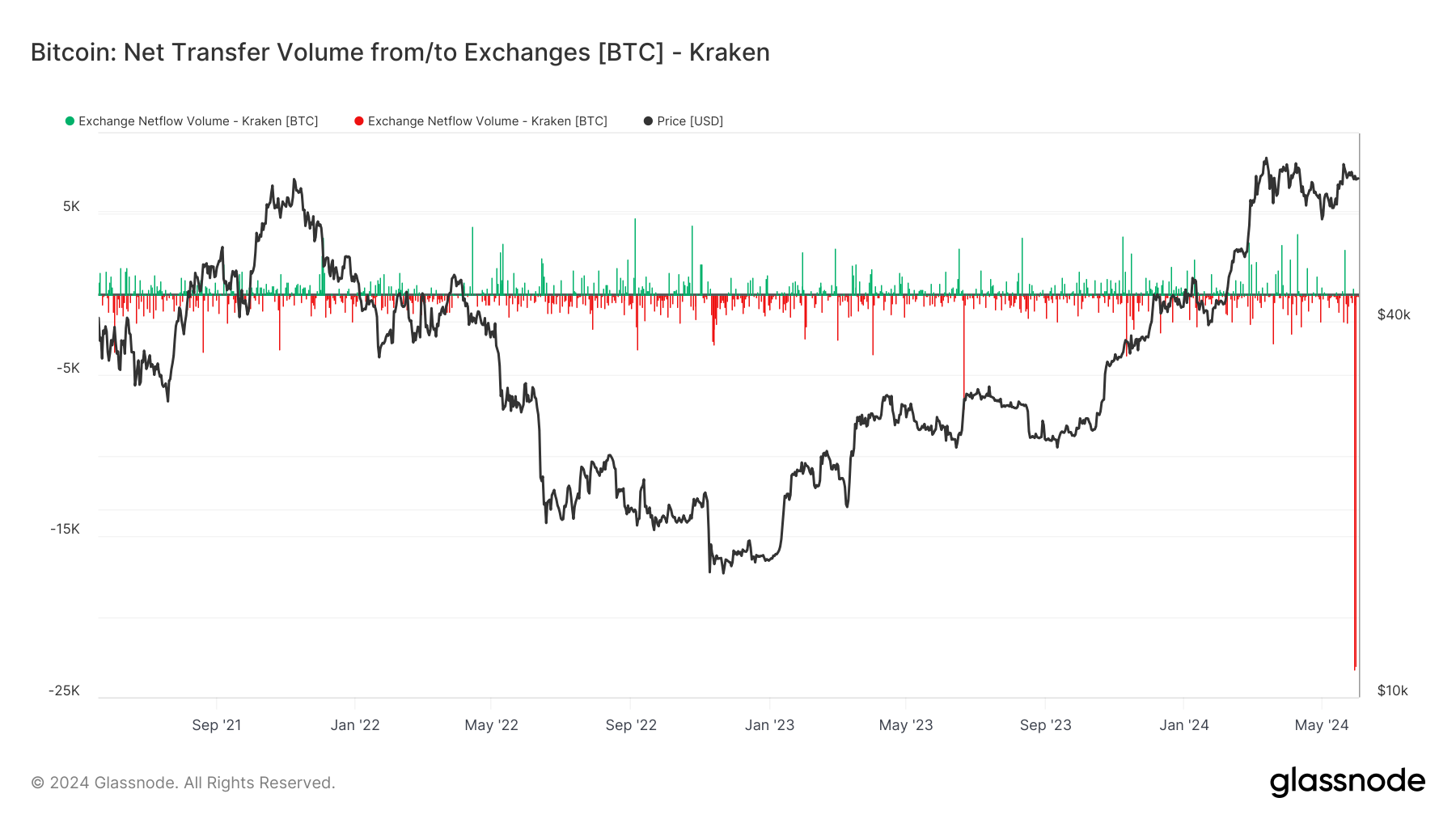Select the May '22 x-axis label
This screenshot has width=1456, height=819.
(x=491, y=725)
